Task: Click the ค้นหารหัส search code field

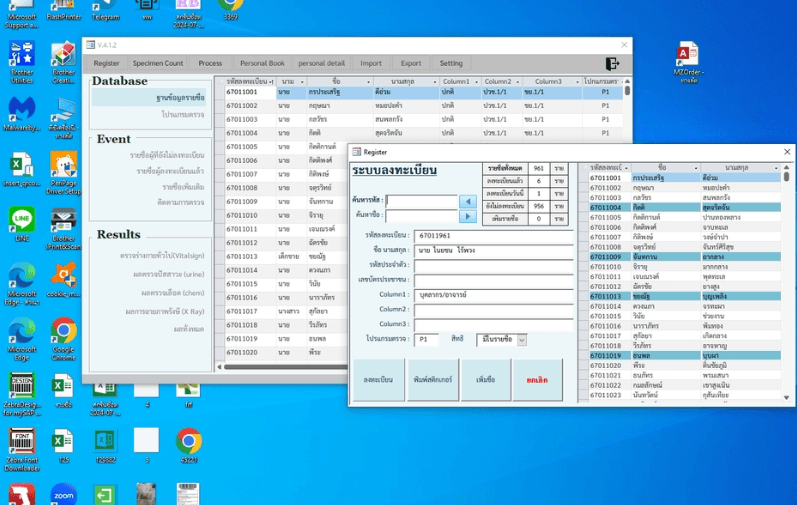Action: tap(421, 201)
